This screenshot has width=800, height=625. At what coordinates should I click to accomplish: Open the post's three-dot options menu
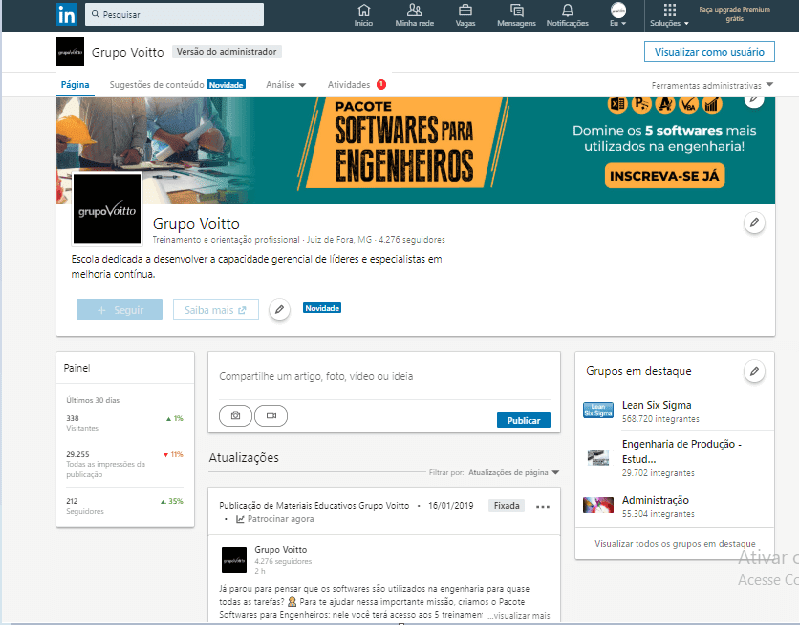click(x=543, y=507)
